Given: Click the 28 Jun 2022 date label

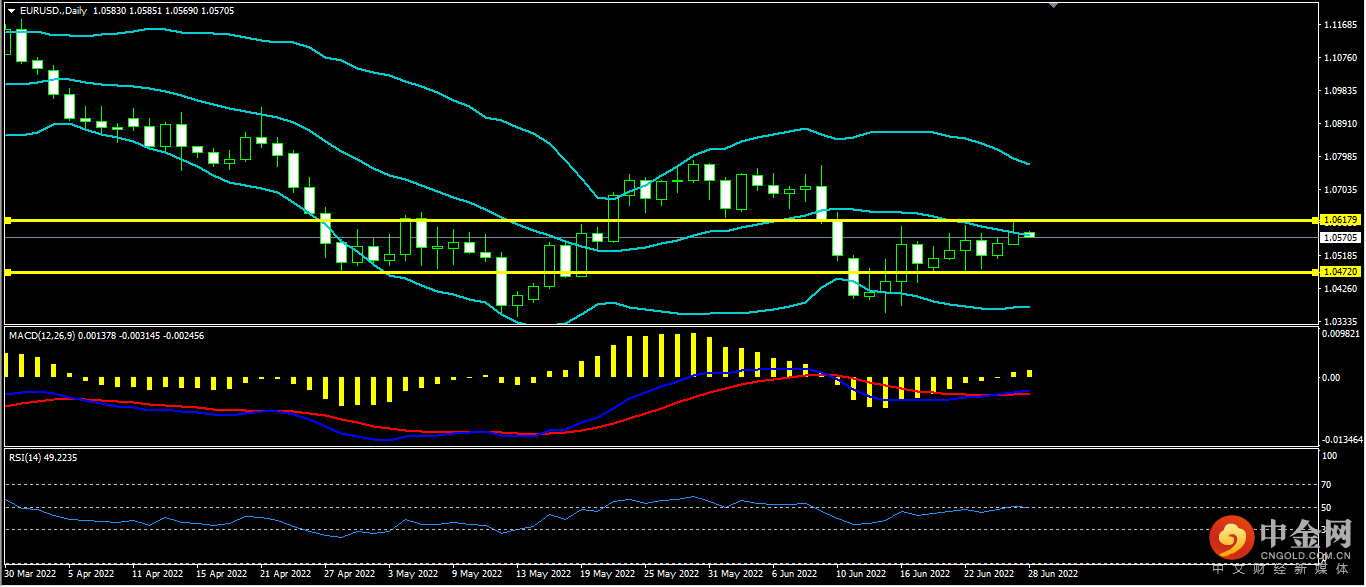Looking at the screenshot, I should [1053, 575].
